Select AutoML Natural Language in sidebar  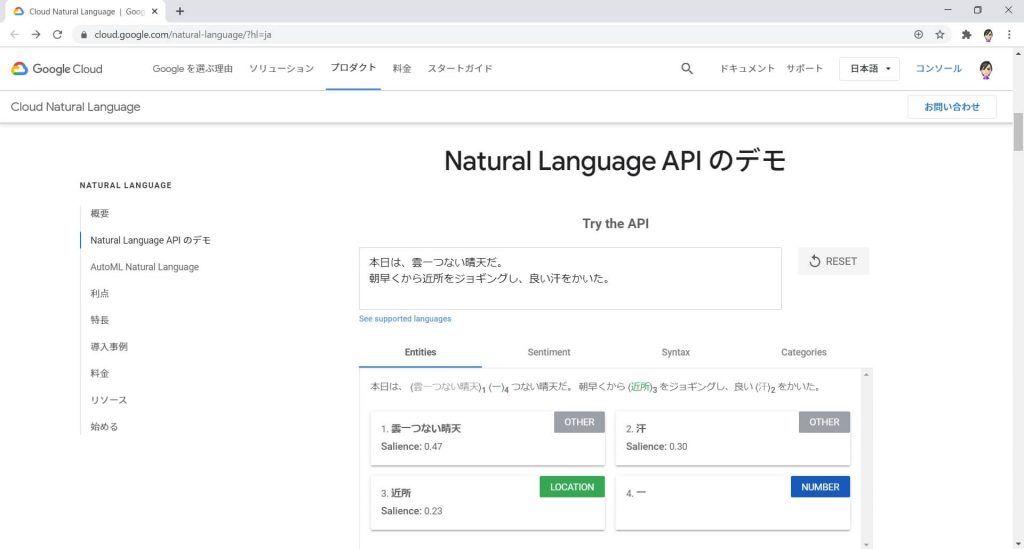pyautogui.click(x=144, y=267)
